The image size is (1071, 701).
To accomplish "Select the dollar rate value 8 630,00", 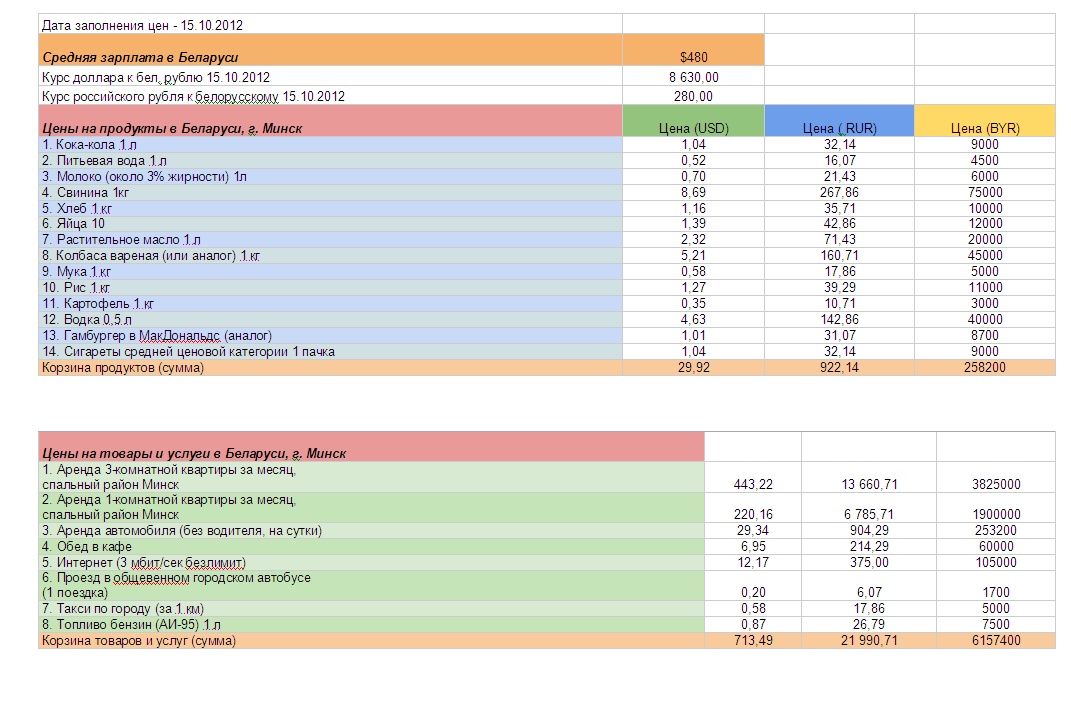I will [693, 77].
